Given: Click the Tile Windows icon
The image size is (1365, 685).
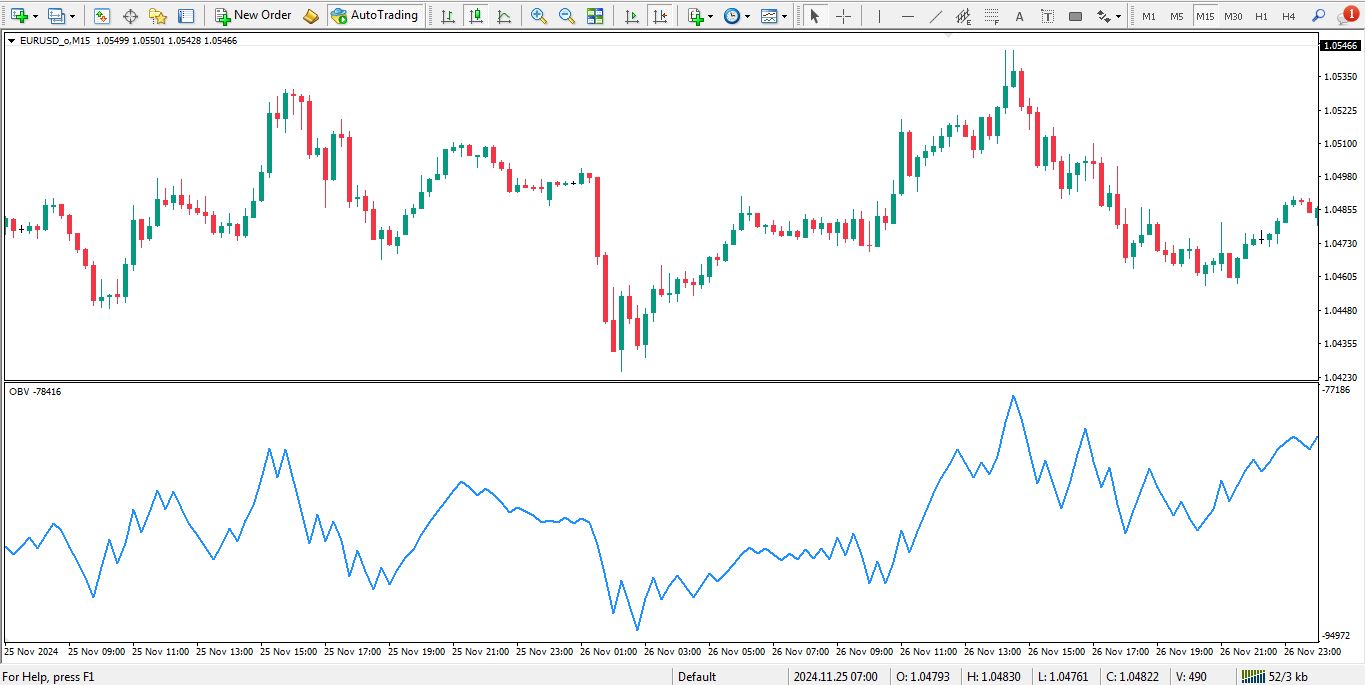Looking at the screenshot, I should (x=595, y=16).
